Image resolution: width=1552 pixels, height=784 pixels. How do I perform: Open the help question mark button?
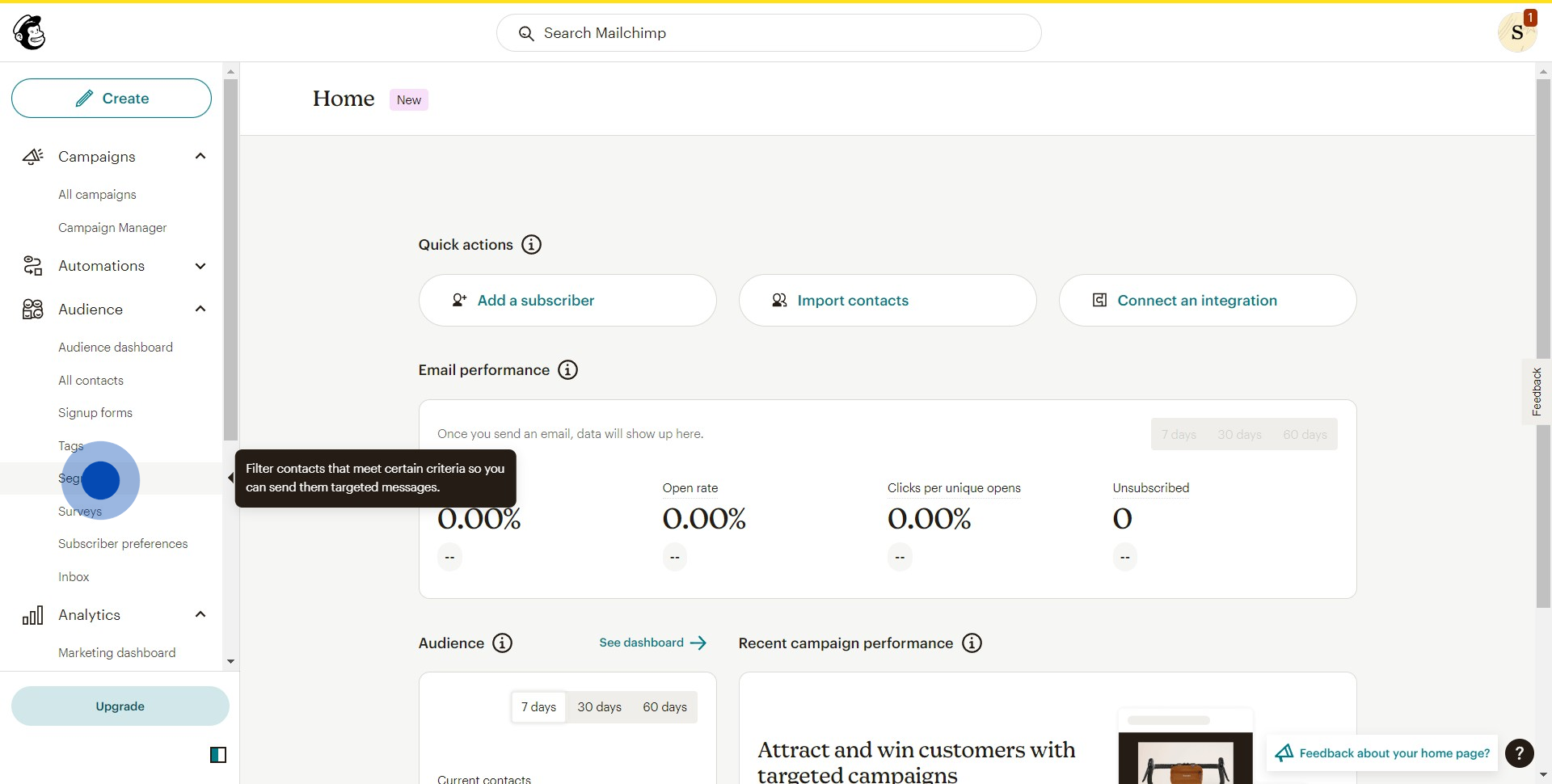click(1519, 753)
